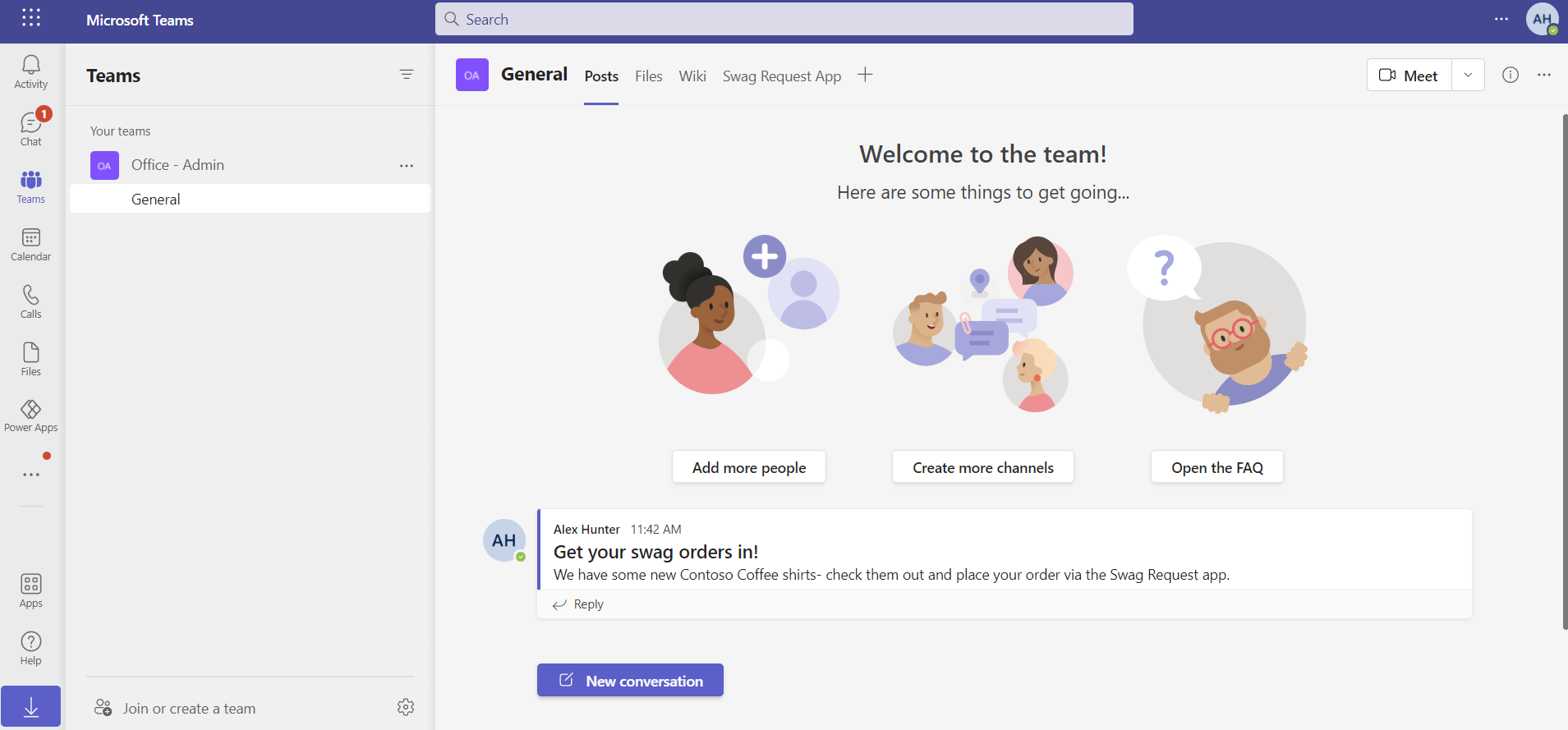This screenshot has height=730, width=1568.
Task: Open the Apps store icon
Action: (x=31, y=591)
